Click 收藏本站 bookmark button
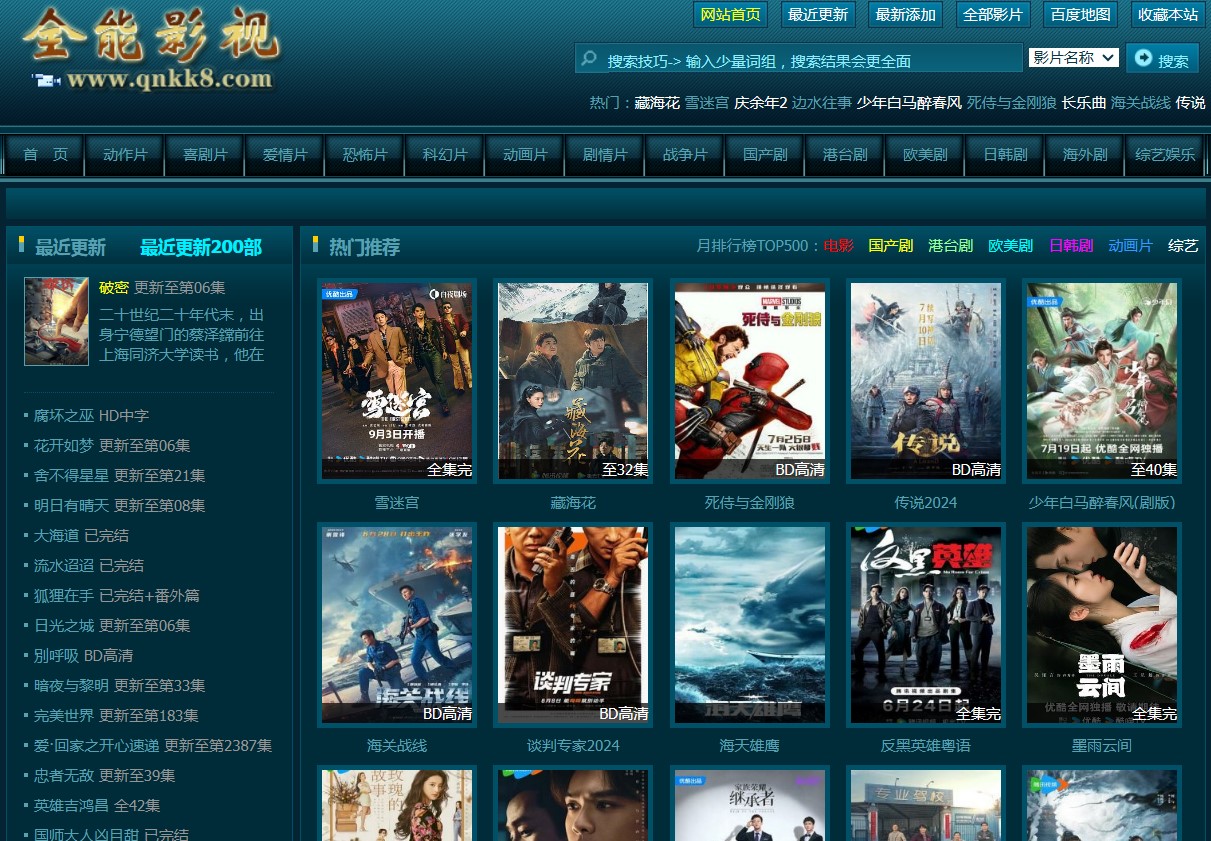The image size is (1211, 841). tap(1168, 14)
